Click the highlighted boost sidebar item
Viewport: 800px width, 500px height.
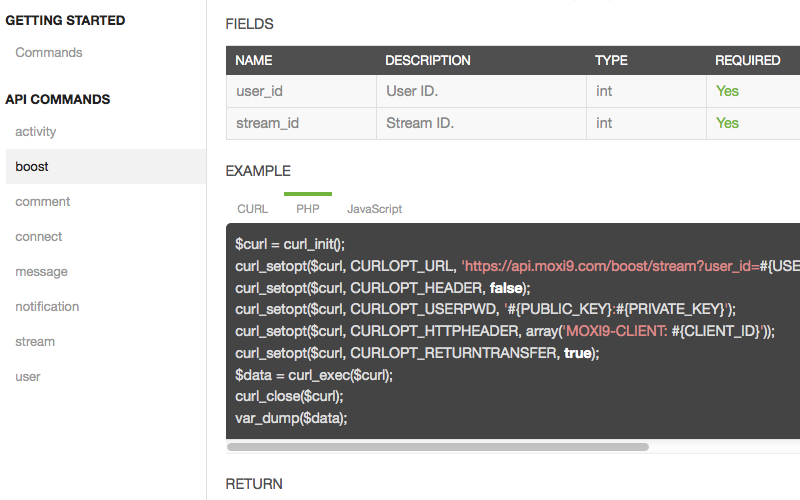(x=32, y=166)
